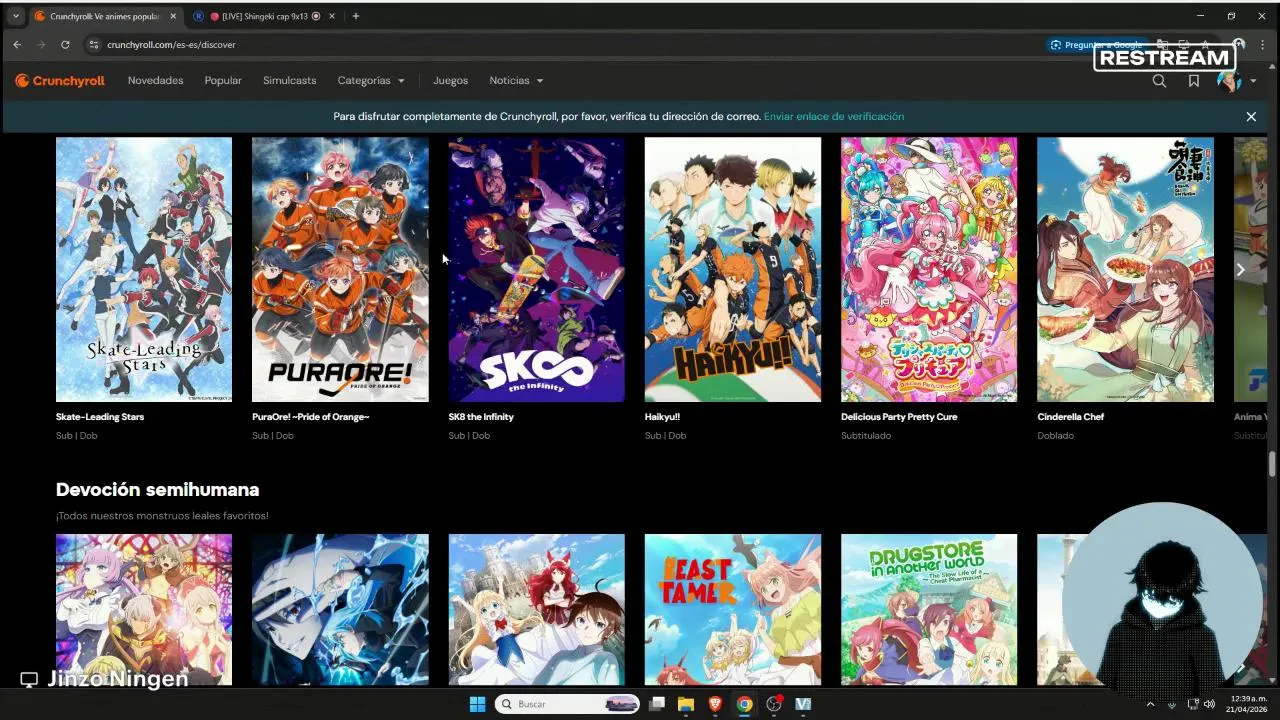Open the Skate-Leading Stars poster
Viewport: 1280px width, 720px height.
pos(144,269)
